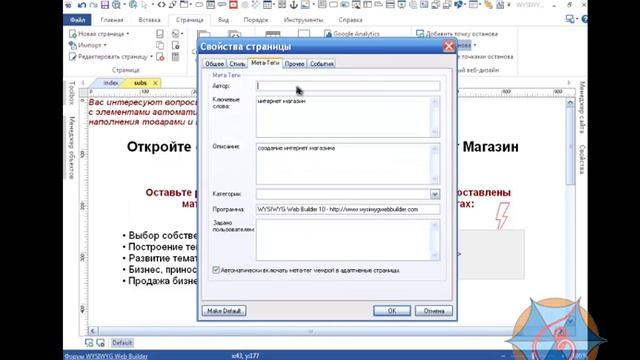Click the first view icon left of Default
The width and height of the screenshot is (640, 360).
pyautogui.click(x=89, y=343)
